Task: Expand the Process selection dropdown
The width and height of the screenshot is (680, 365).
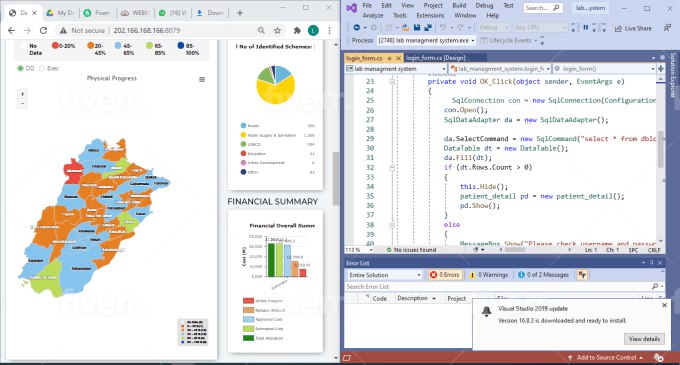Action: [426, 40]
